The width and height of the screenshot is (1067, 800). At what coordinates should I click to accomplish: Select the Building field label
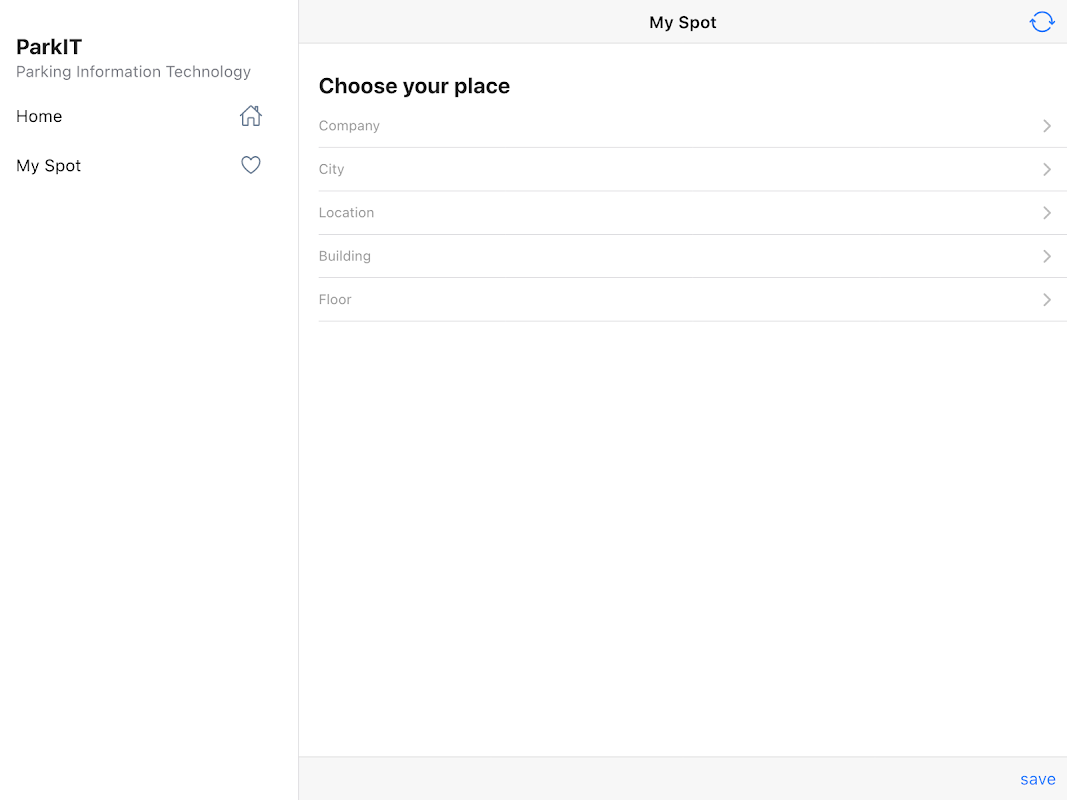pos(344,256)
